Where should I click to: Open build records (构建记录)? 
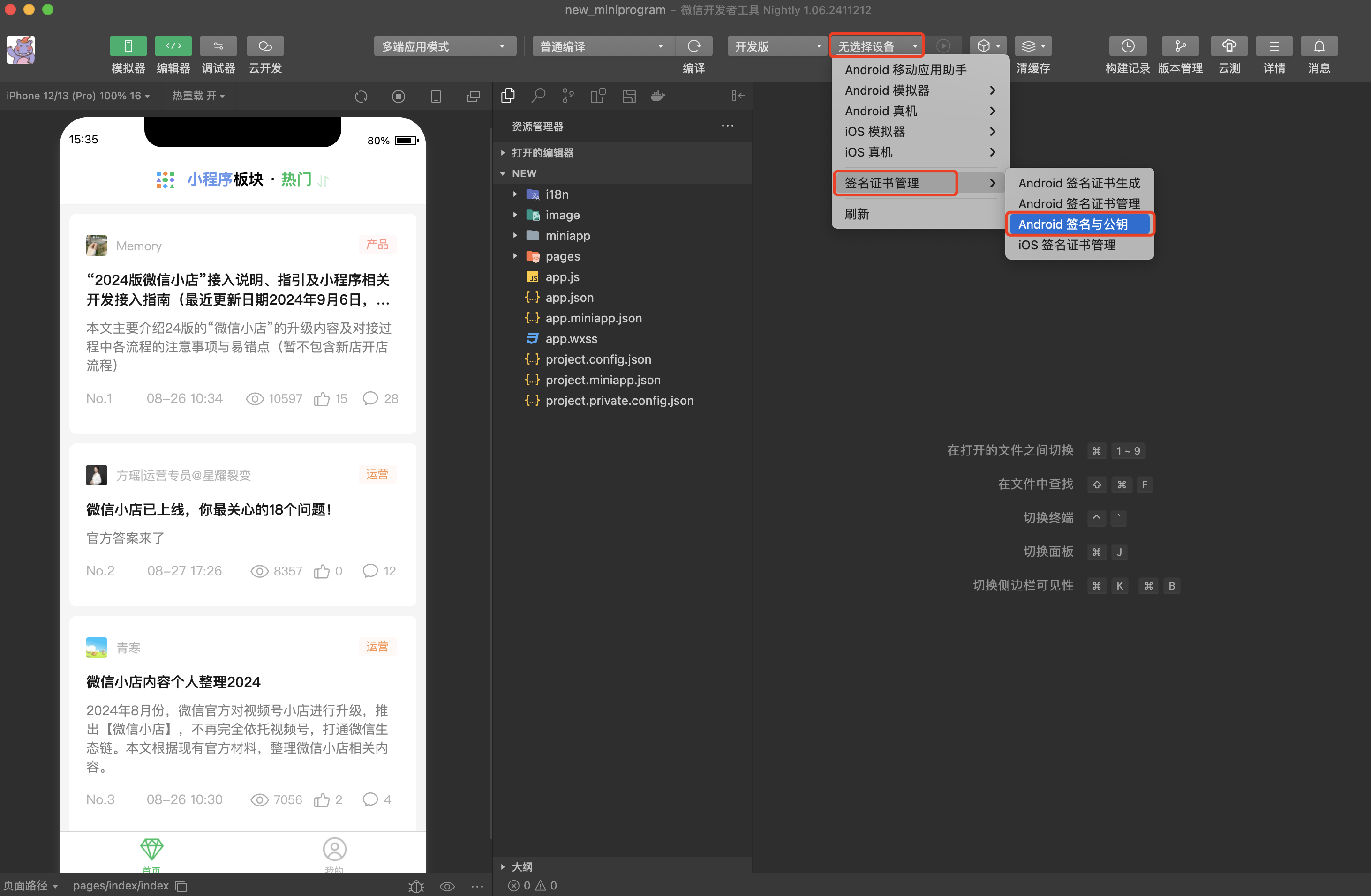pyautogui.click(x=1127, y=46)
